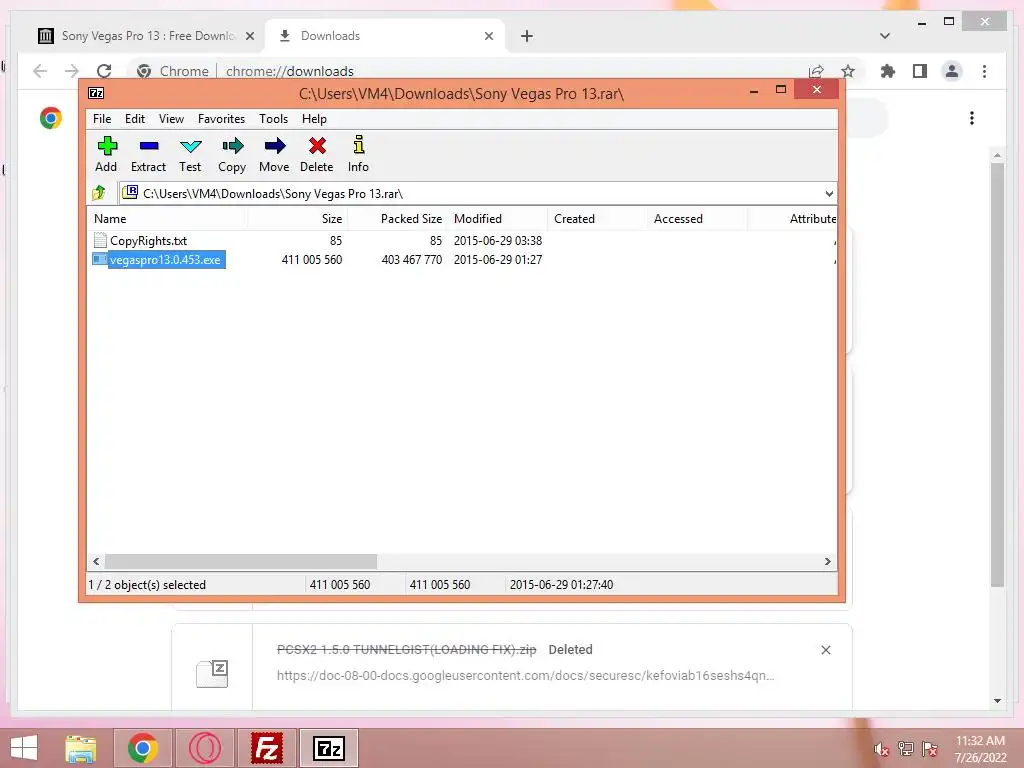
Task: Select vegaspro13.0.453.exe file name
Action: (165, 260)
